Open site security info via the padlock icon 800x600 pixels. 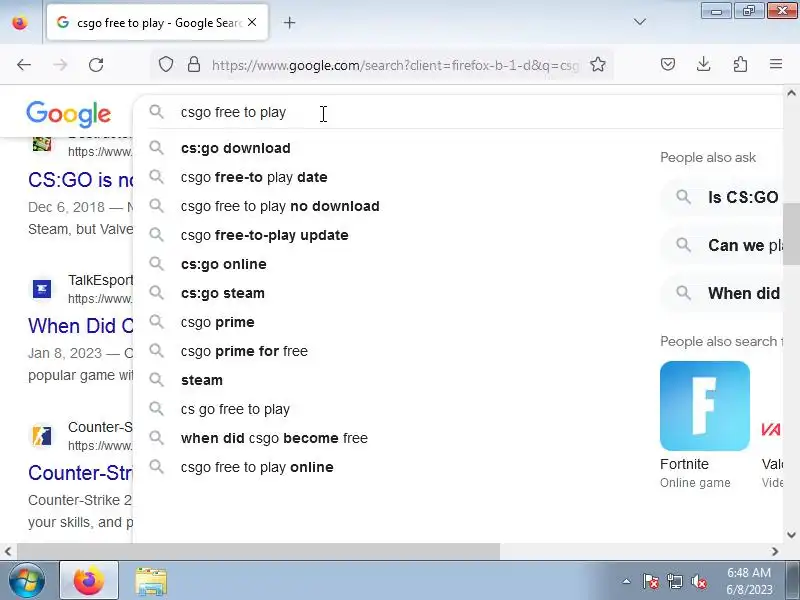194,64
